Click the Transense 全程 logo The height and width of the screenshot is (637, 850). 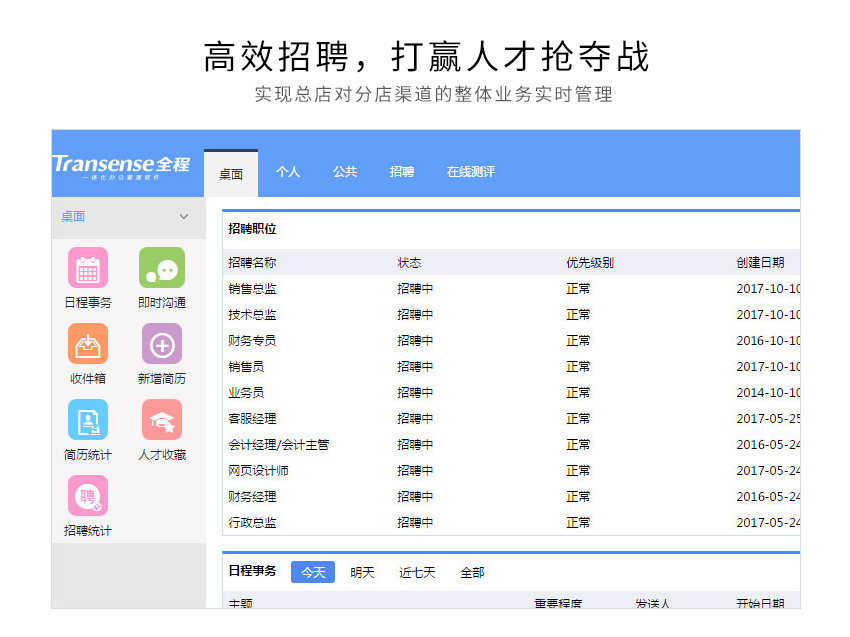coord(121,166)
